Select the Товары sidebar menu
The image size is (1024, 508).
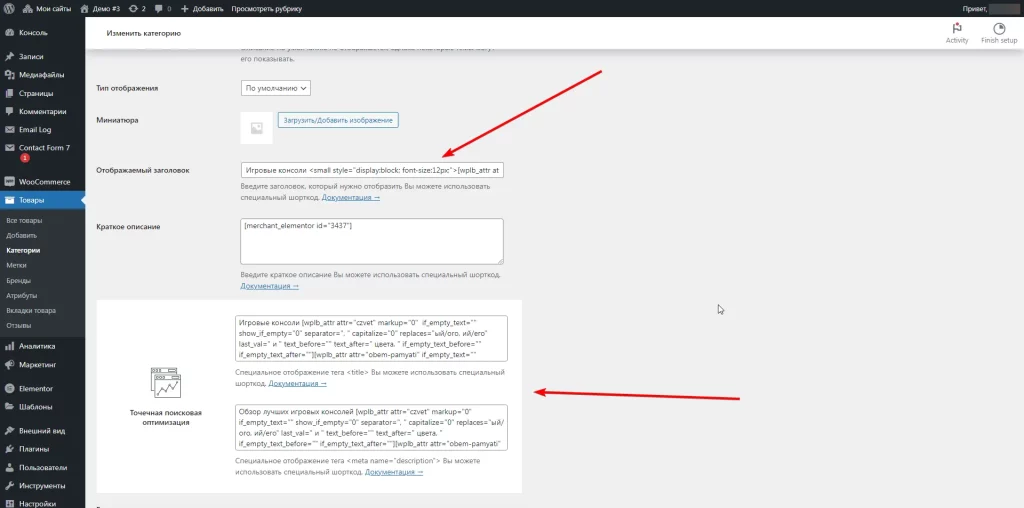(x=42, y=200)
